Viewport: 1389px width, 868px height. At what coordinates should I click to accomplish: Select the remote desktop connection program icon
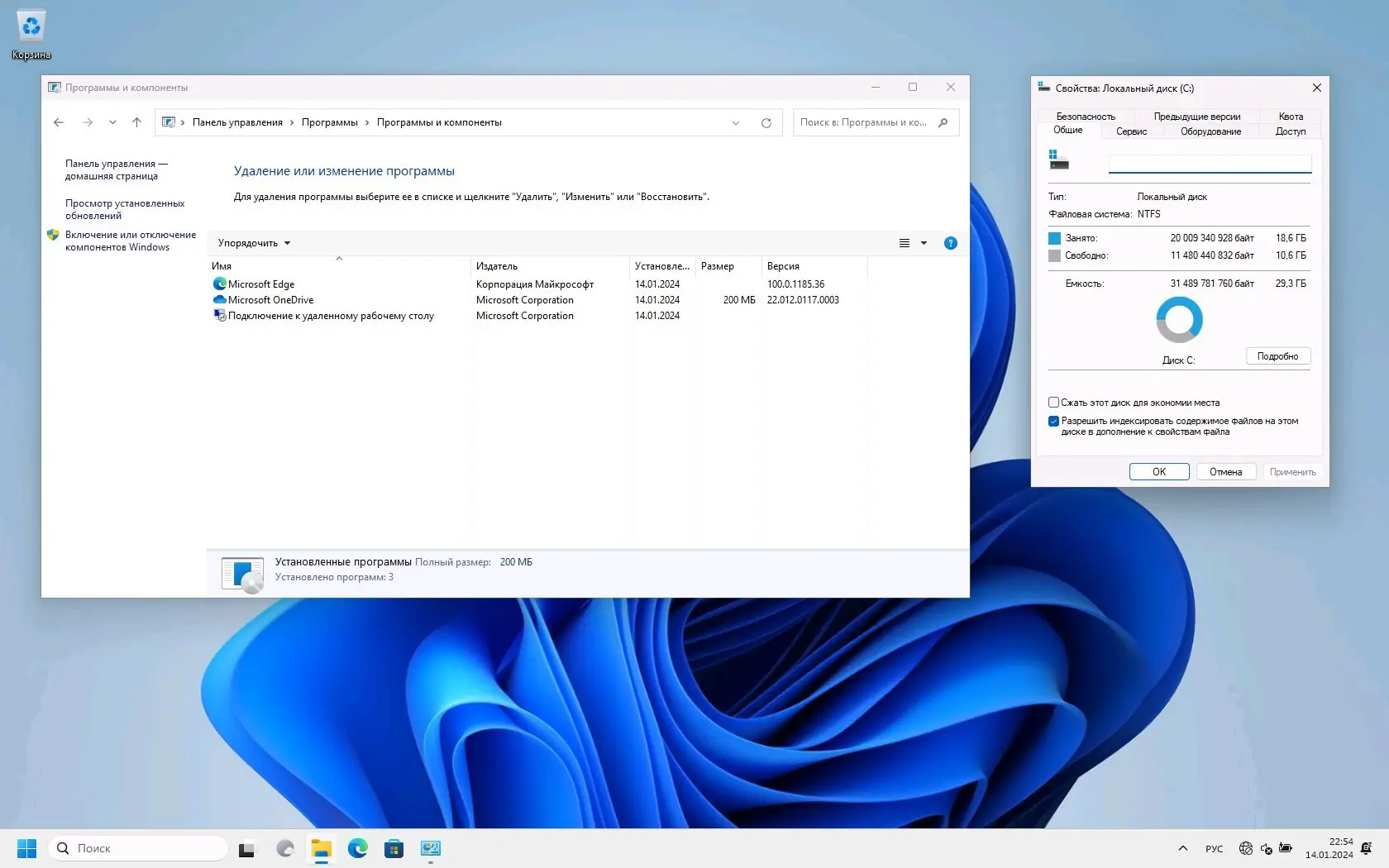pos(219,315)
